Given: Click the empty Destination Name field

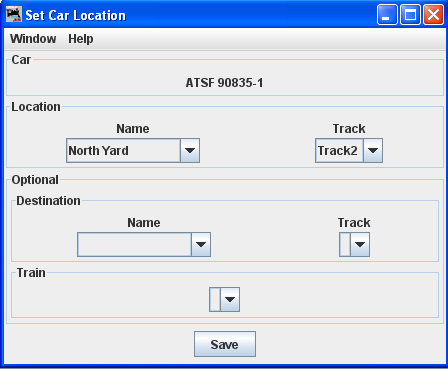Looking at the screenshot, I should (x=134, y=245).
